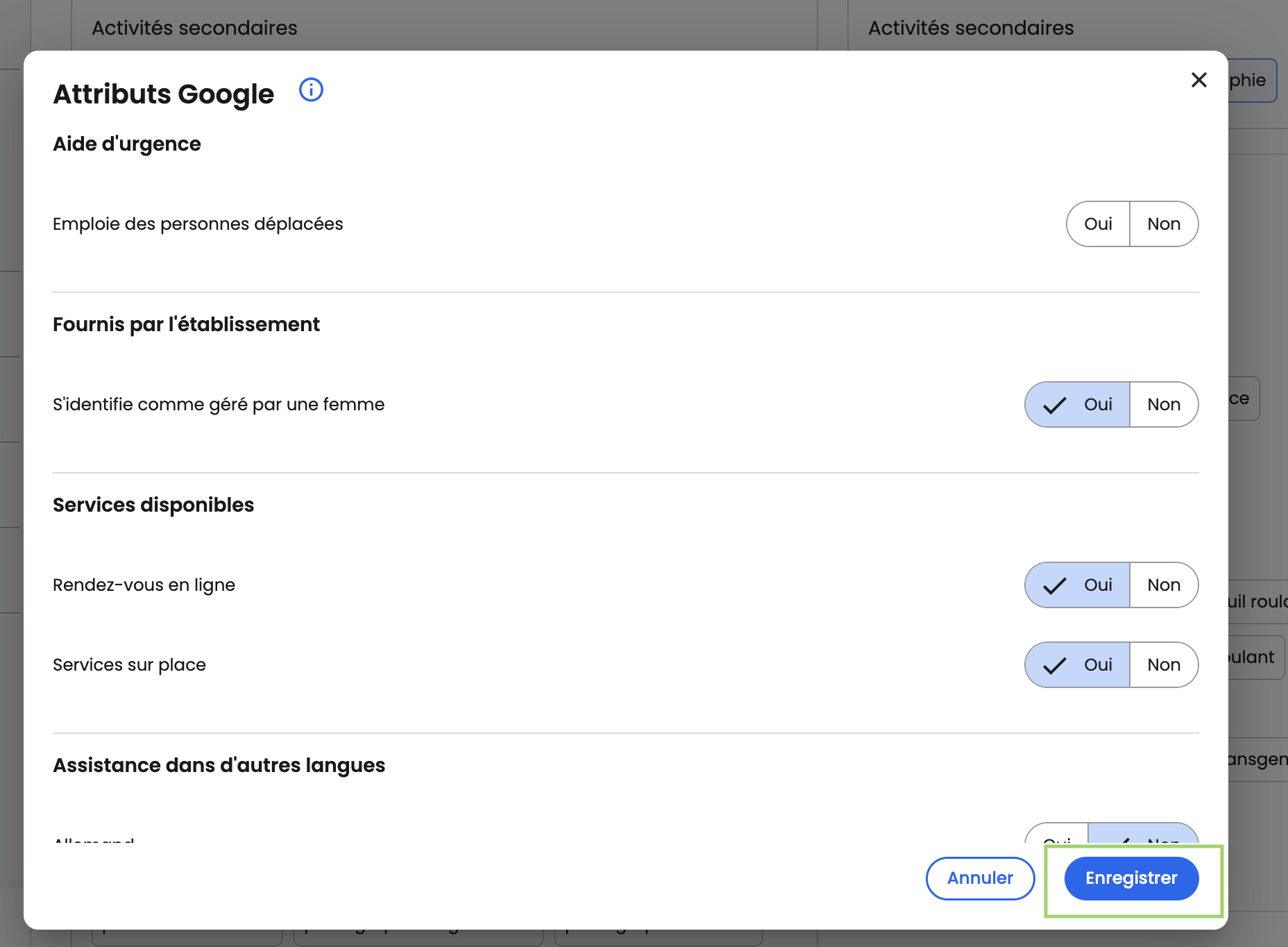Click the Annuler button
Image resolution: width=1288 pixels, height=947 pixels.
[980, 878]
